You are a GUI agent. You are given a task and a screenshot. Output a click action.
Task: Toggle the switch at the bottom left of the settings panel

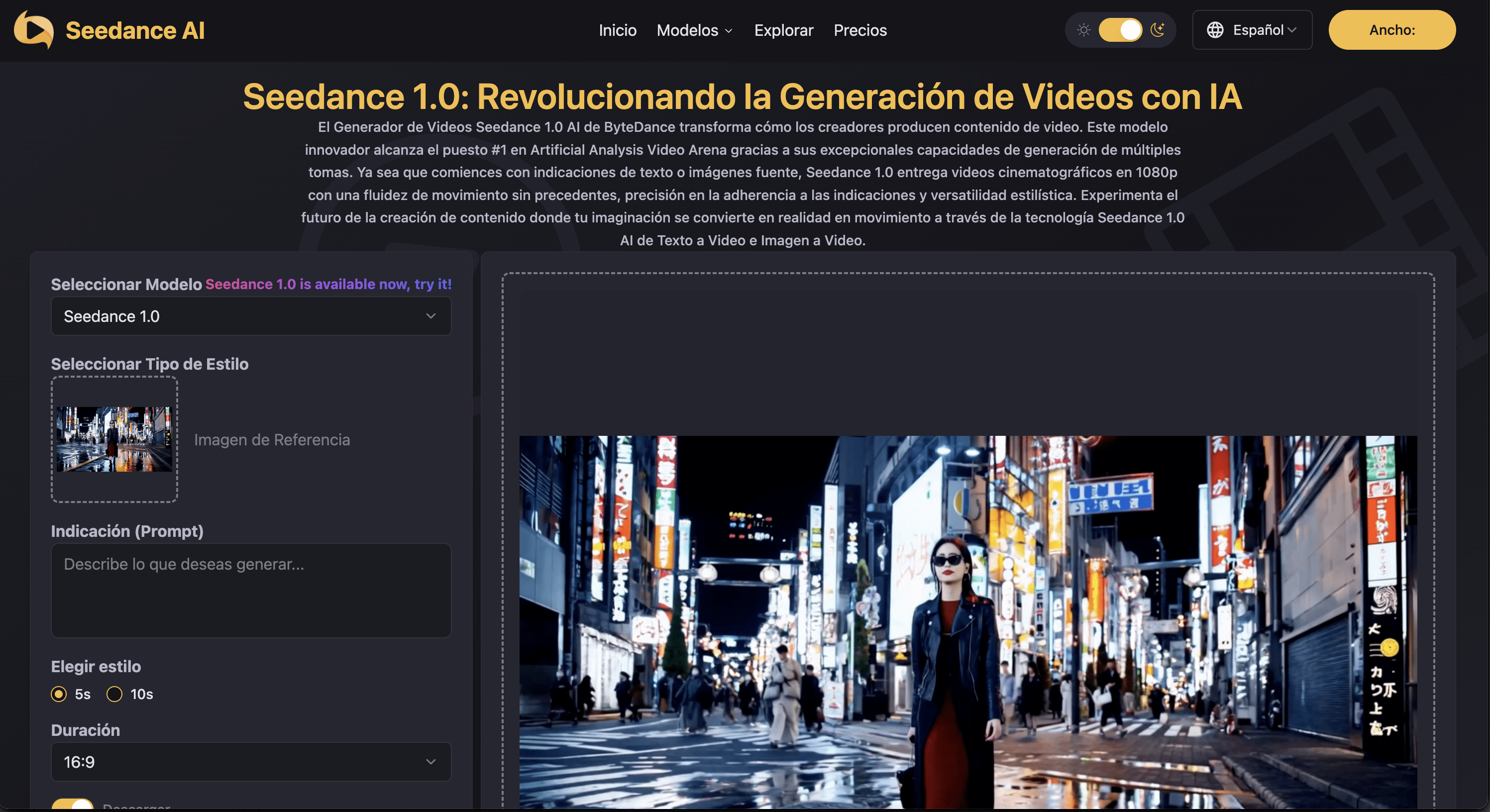click(x=72, y=805)
